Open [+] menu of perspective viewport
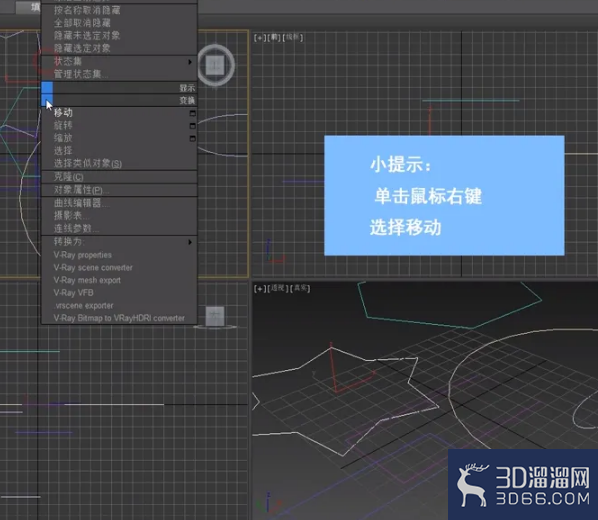Screen dimensions: 598x520 coord(260,288)
